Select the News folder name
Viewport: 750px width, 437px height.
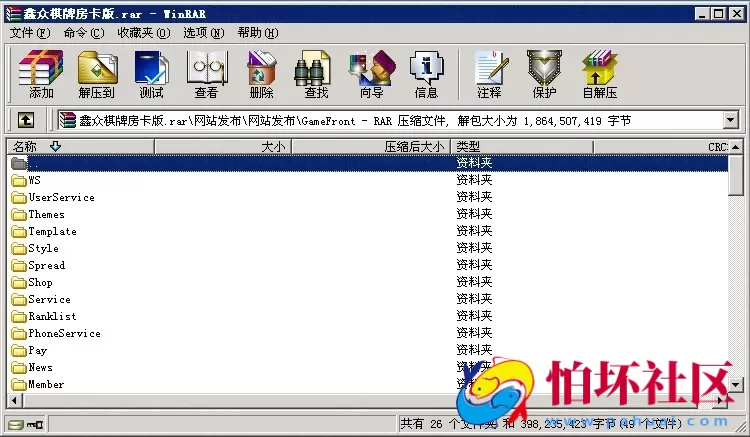coord(40,368)
